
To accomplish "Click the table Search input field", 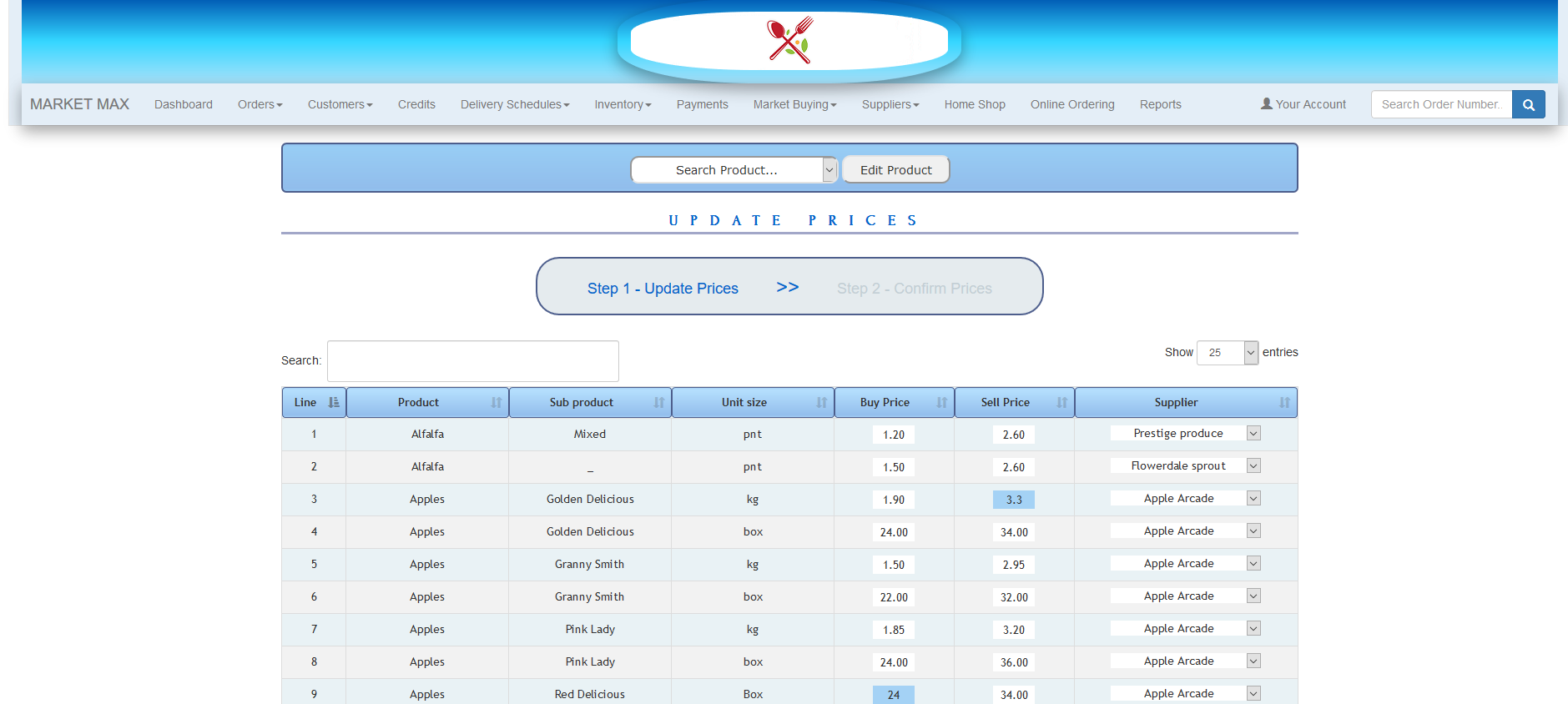I will pyautogui.click(x=473, y=361).
